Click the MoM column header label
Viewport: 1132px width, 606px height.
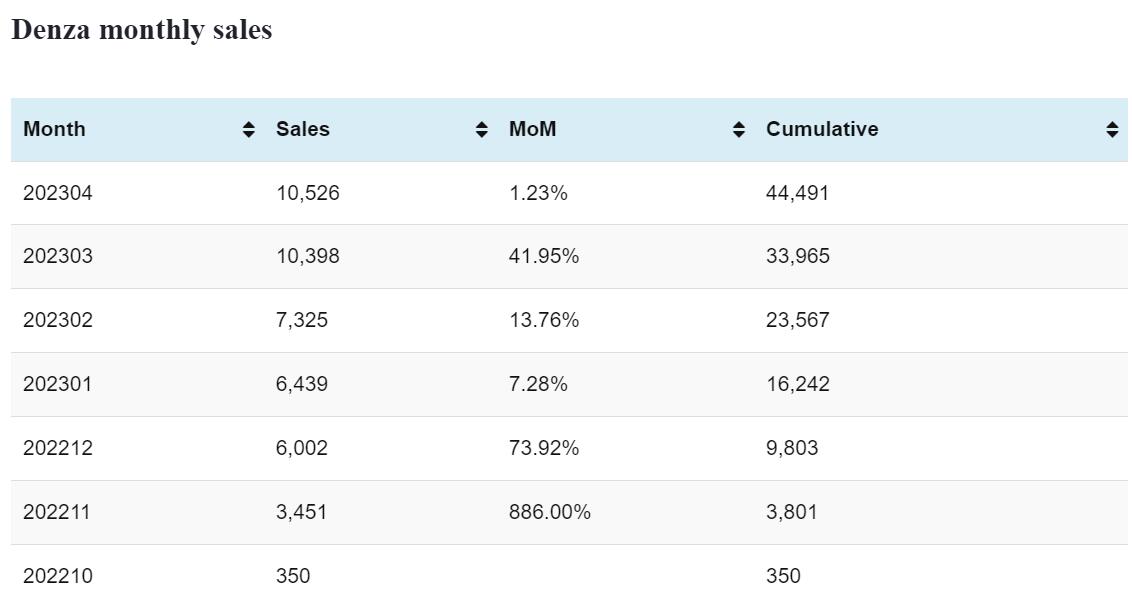(532, 129)
